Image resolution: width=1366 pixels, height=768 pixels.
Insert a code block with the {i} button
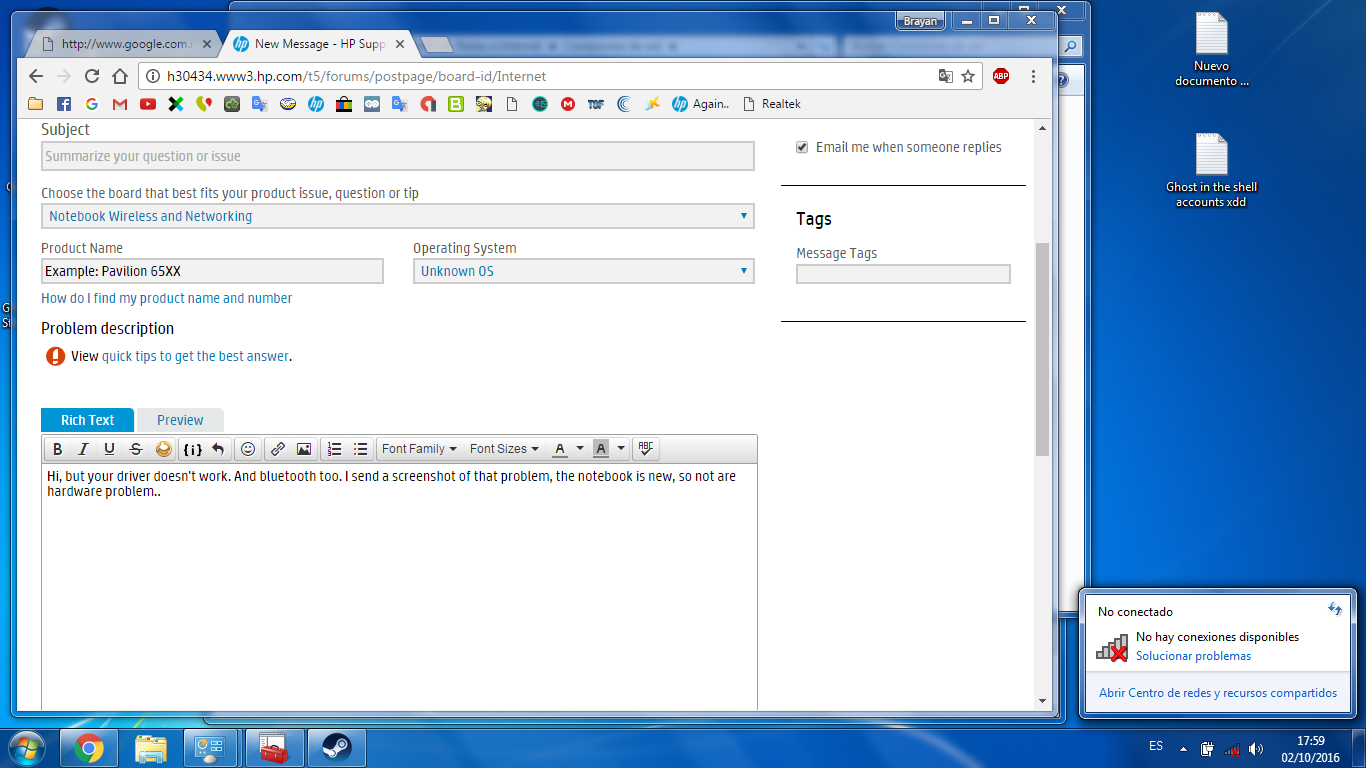coord(192,449)
